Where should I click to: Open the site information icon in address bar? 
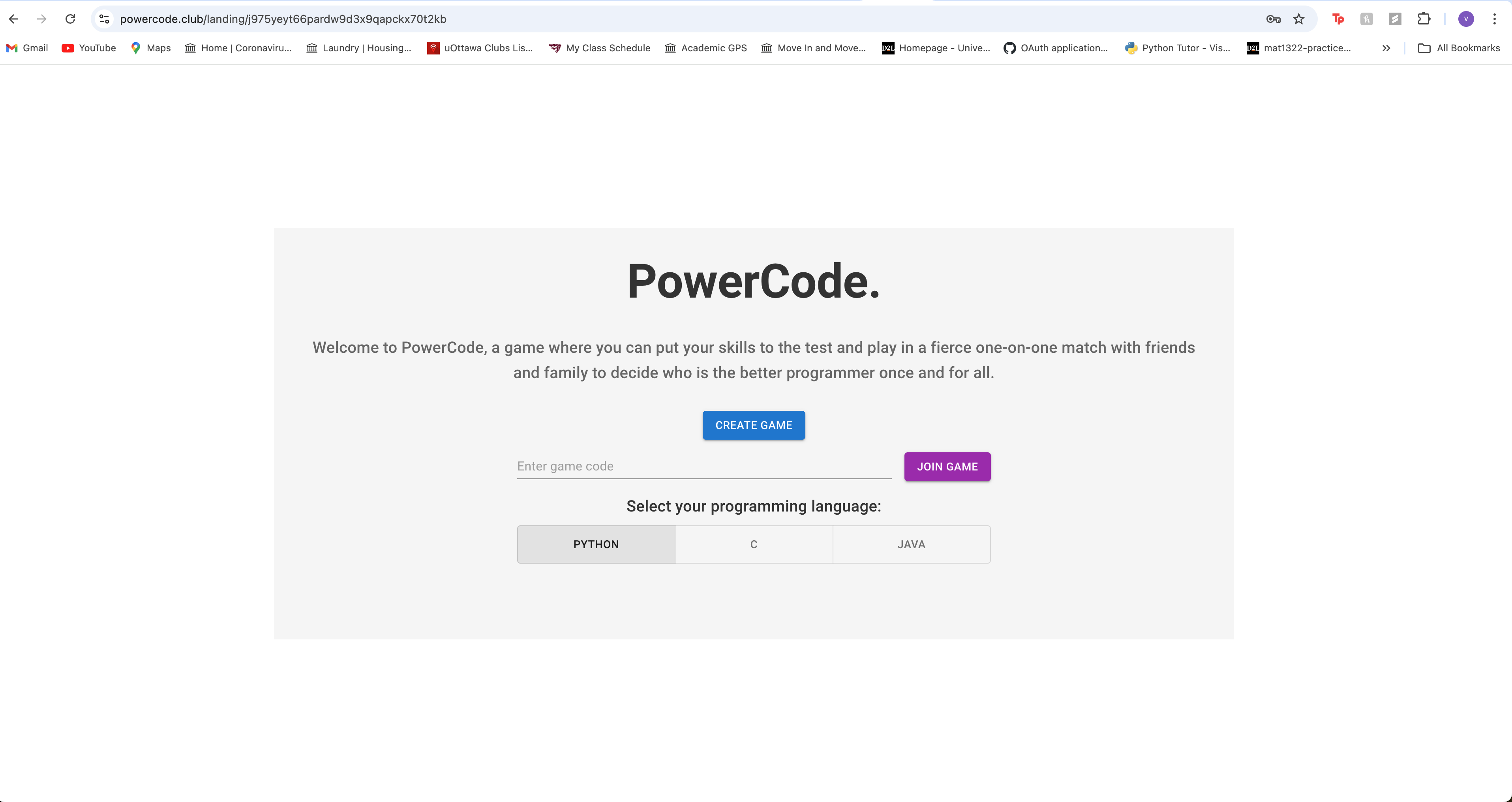tap(105, 19)
